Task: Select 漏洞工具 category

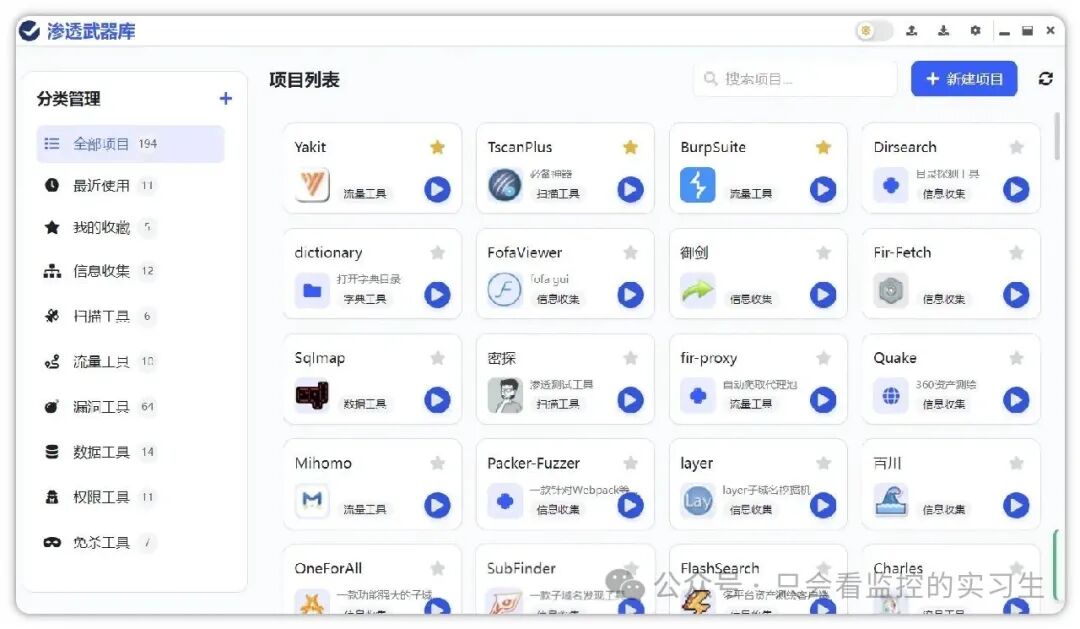Action: click(x=130, y=406)
